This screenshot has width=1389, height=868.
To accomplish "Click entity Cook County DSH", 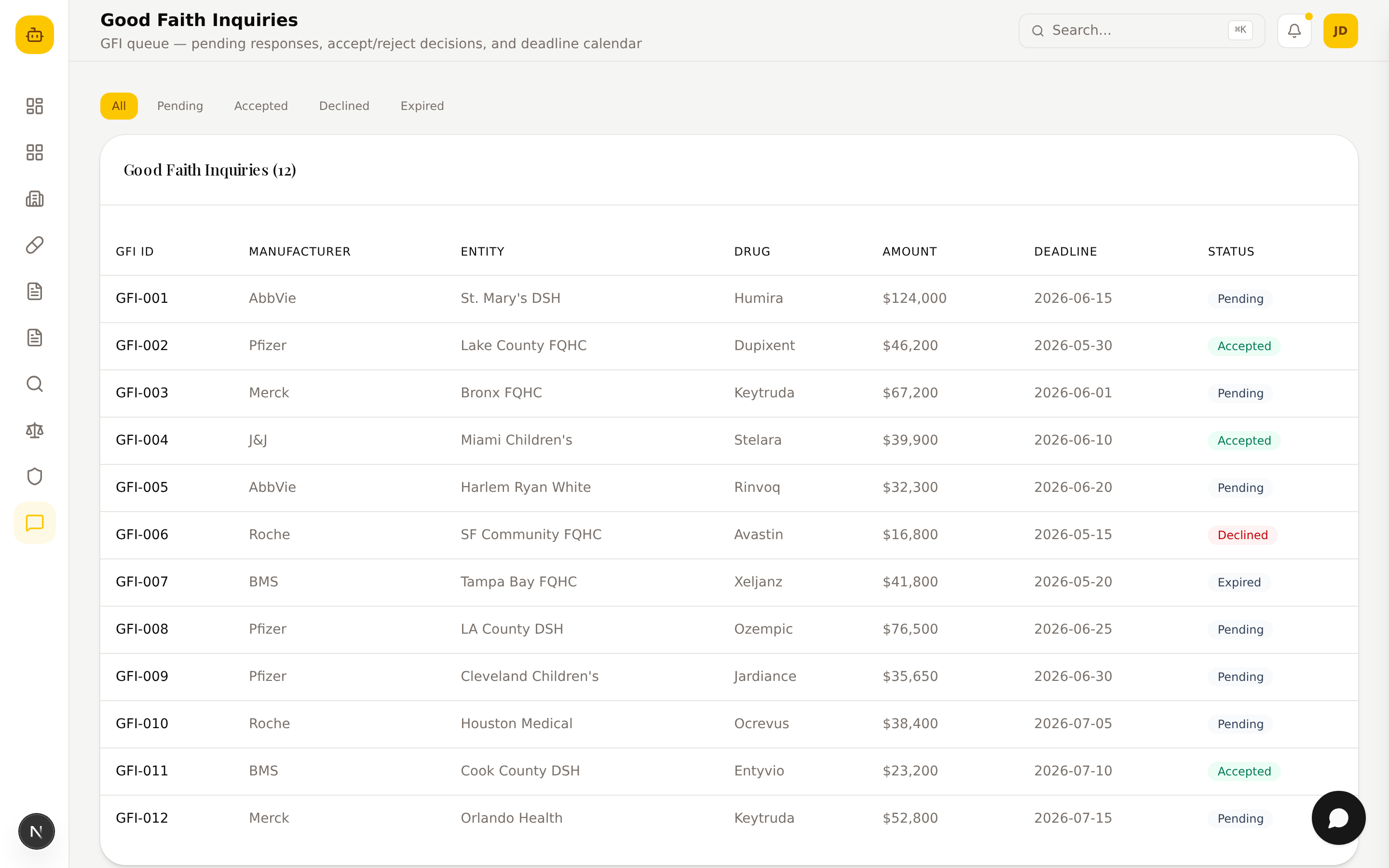I will (x=520, y=771).
